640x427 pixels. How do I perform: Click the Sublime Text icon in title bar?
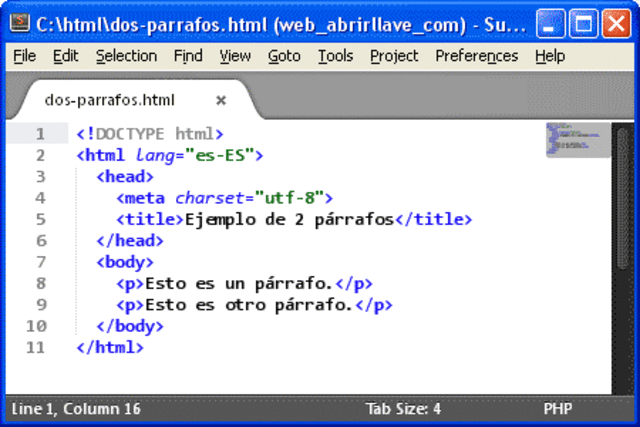click(x=20, y=23)
